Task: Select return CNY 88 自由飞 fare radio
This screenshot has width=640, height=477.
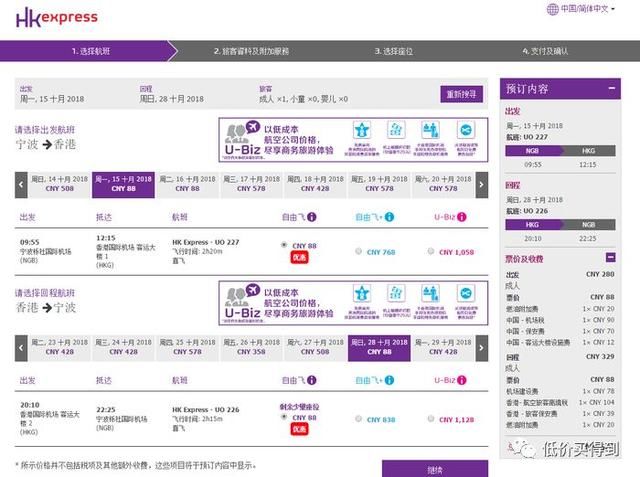Action: [x=284, y=417]
